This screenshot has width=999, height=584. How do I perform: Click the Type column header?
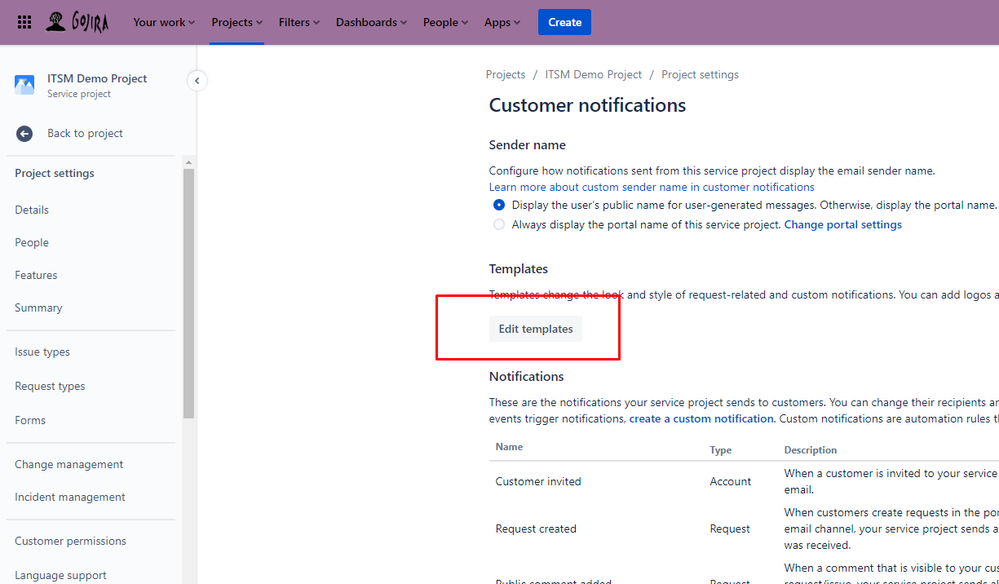tap(721, 450)
